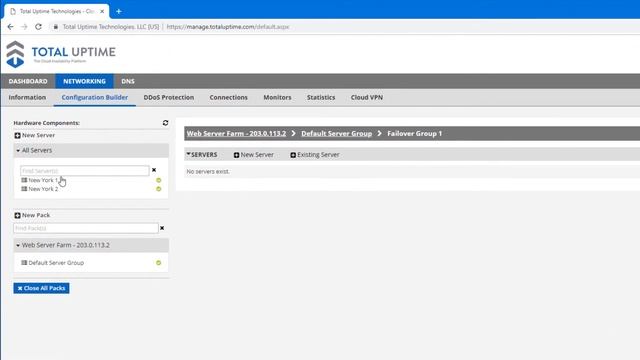The image size is (640, 360).
Task: Click the New York 2 server icon
Action: [24, 189]
